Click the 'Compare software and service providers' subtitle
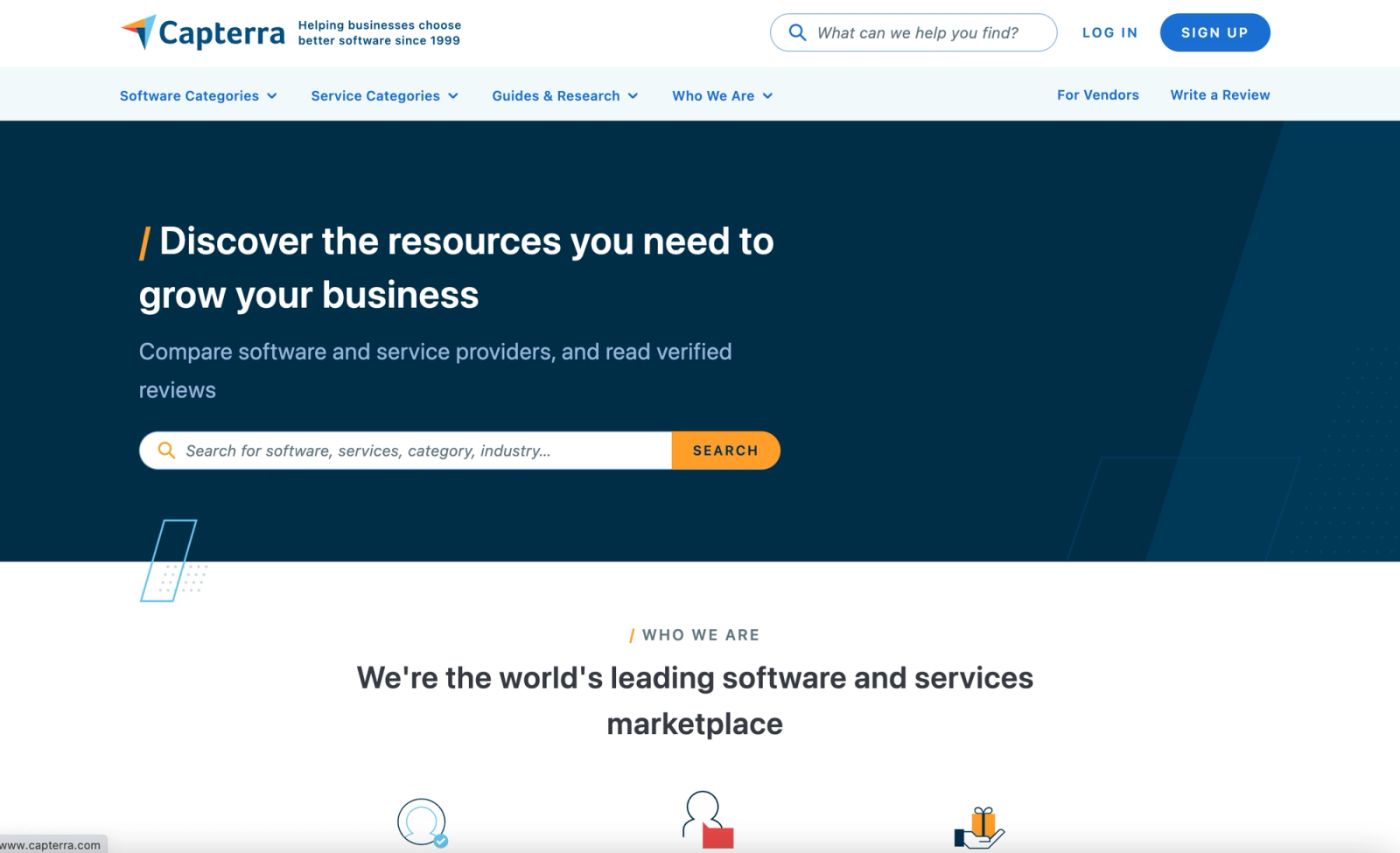Screen dimensions: 1400x853 coord(436,370)
